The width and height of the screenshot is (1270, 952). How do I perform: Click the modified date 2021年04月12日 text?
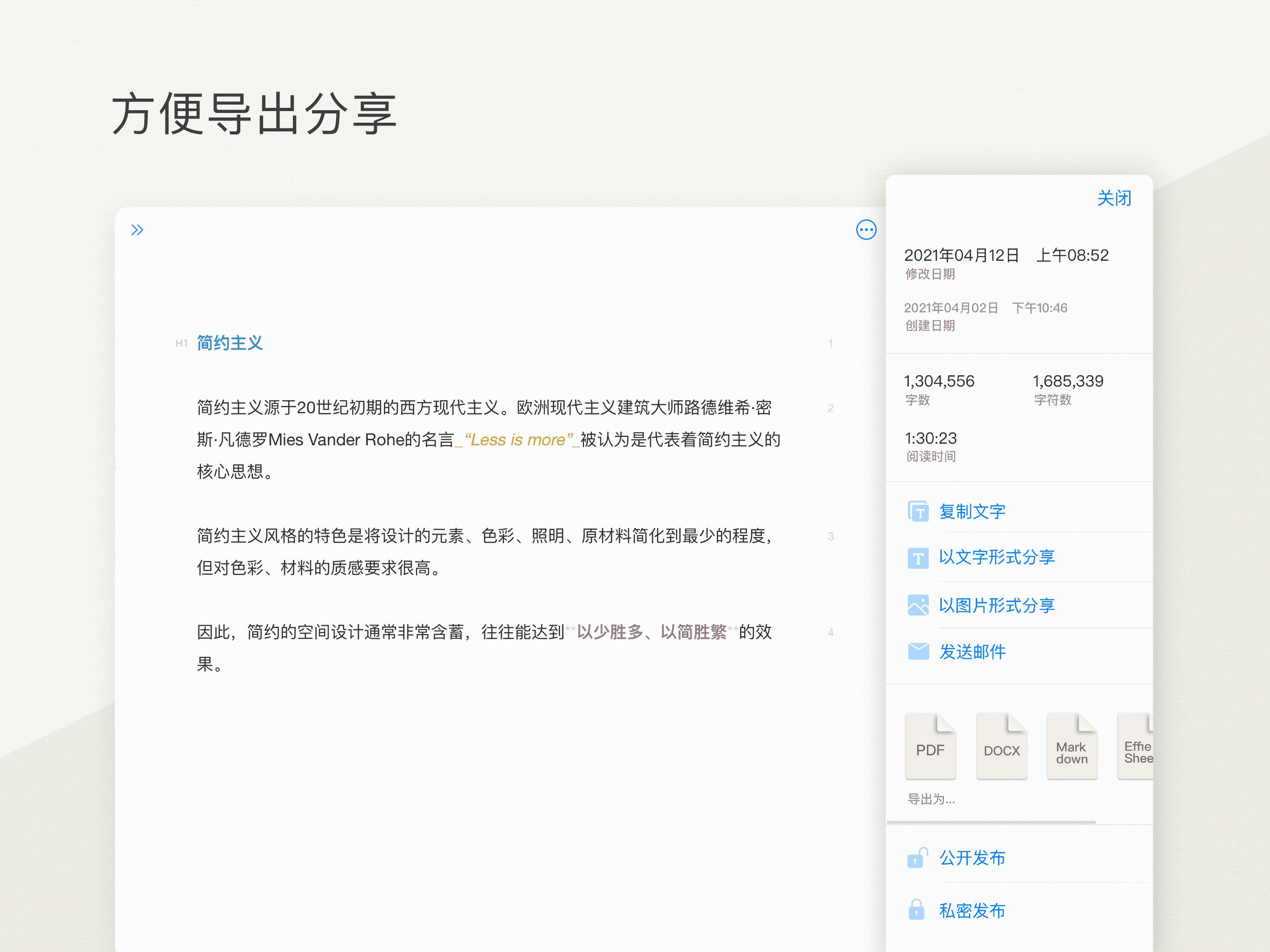[x=962, y=256]
